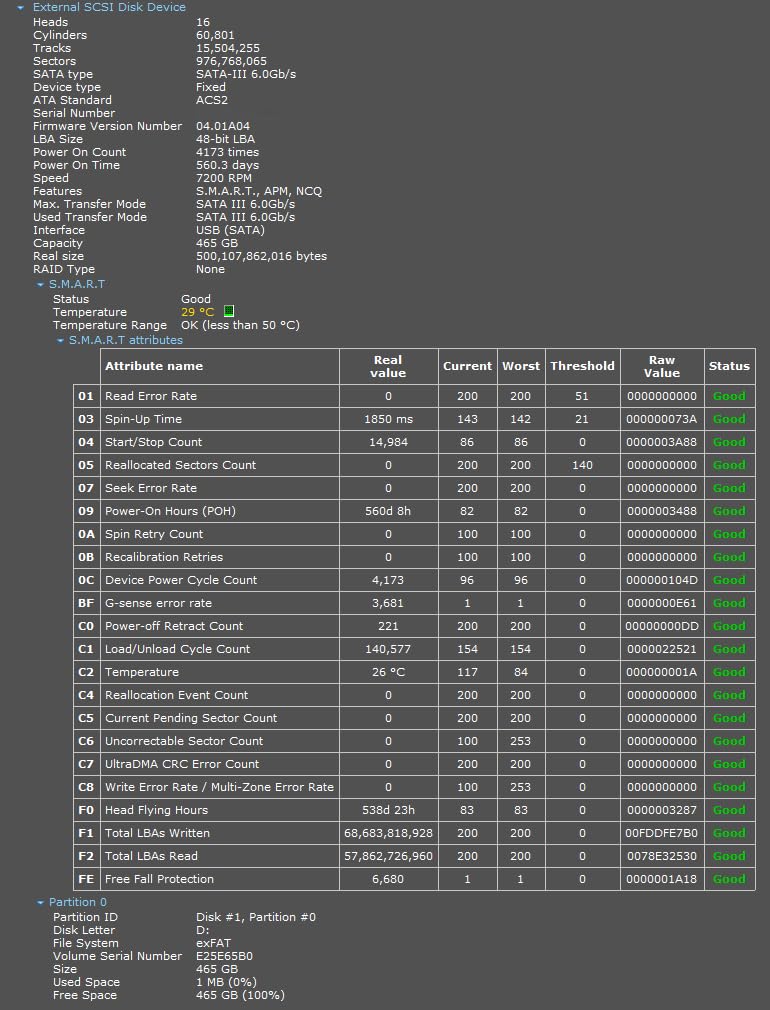Select the Temperature attribute in table
Viewport: 770px width, 1010px height.
coord(414,672)
